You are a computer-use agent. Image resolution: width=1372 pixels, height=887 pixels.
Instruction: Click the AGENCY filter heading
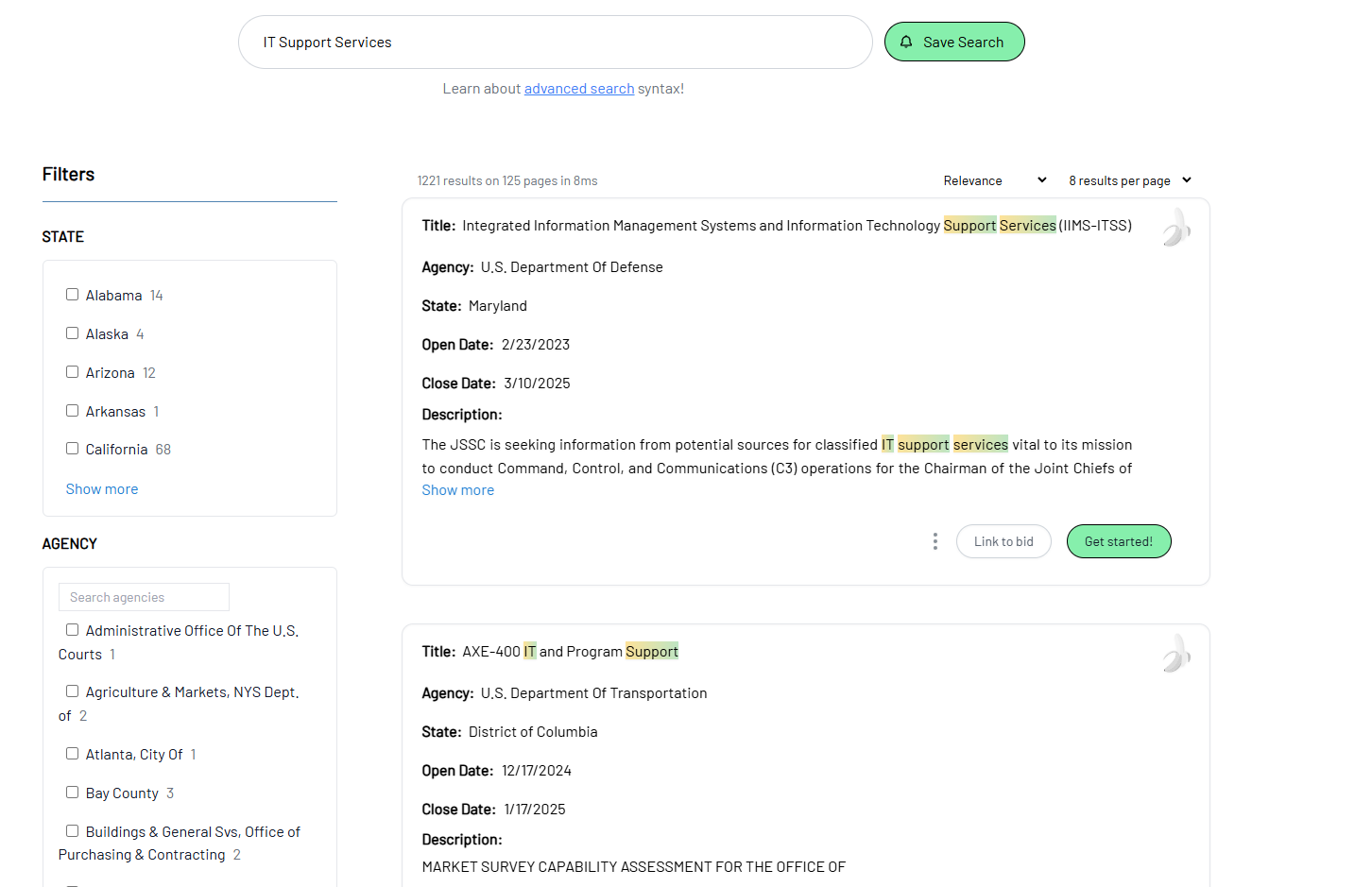tap(70, 544)
